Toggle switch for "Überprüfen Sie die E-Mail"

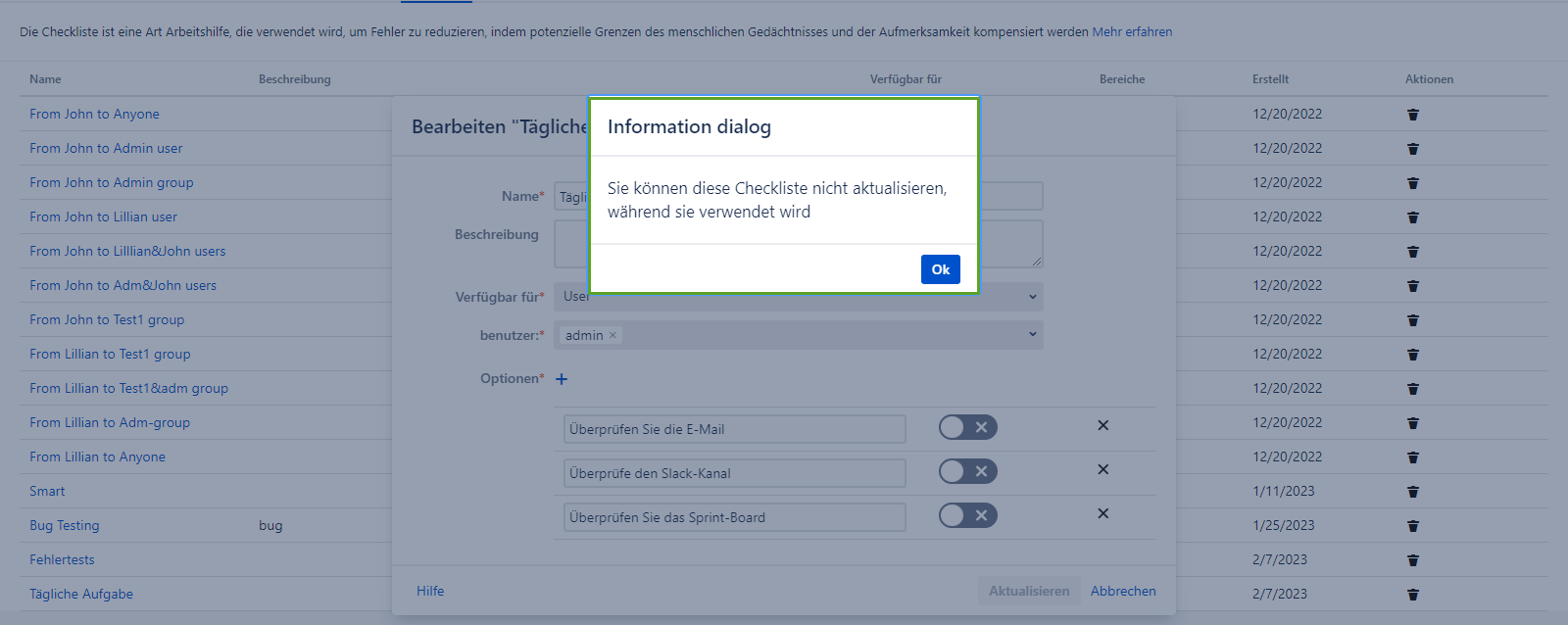pos(967,427)
